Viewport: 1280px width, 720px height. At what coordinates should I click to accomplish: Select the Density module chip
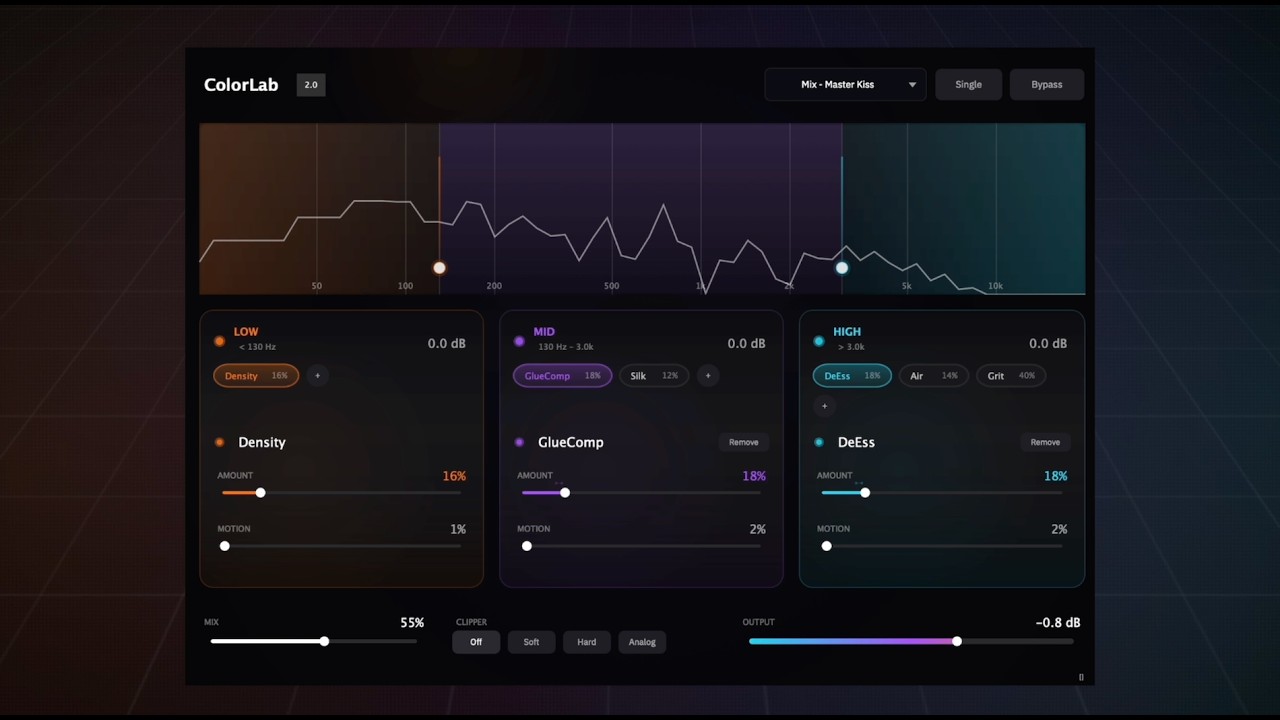(x=256, y=376)
